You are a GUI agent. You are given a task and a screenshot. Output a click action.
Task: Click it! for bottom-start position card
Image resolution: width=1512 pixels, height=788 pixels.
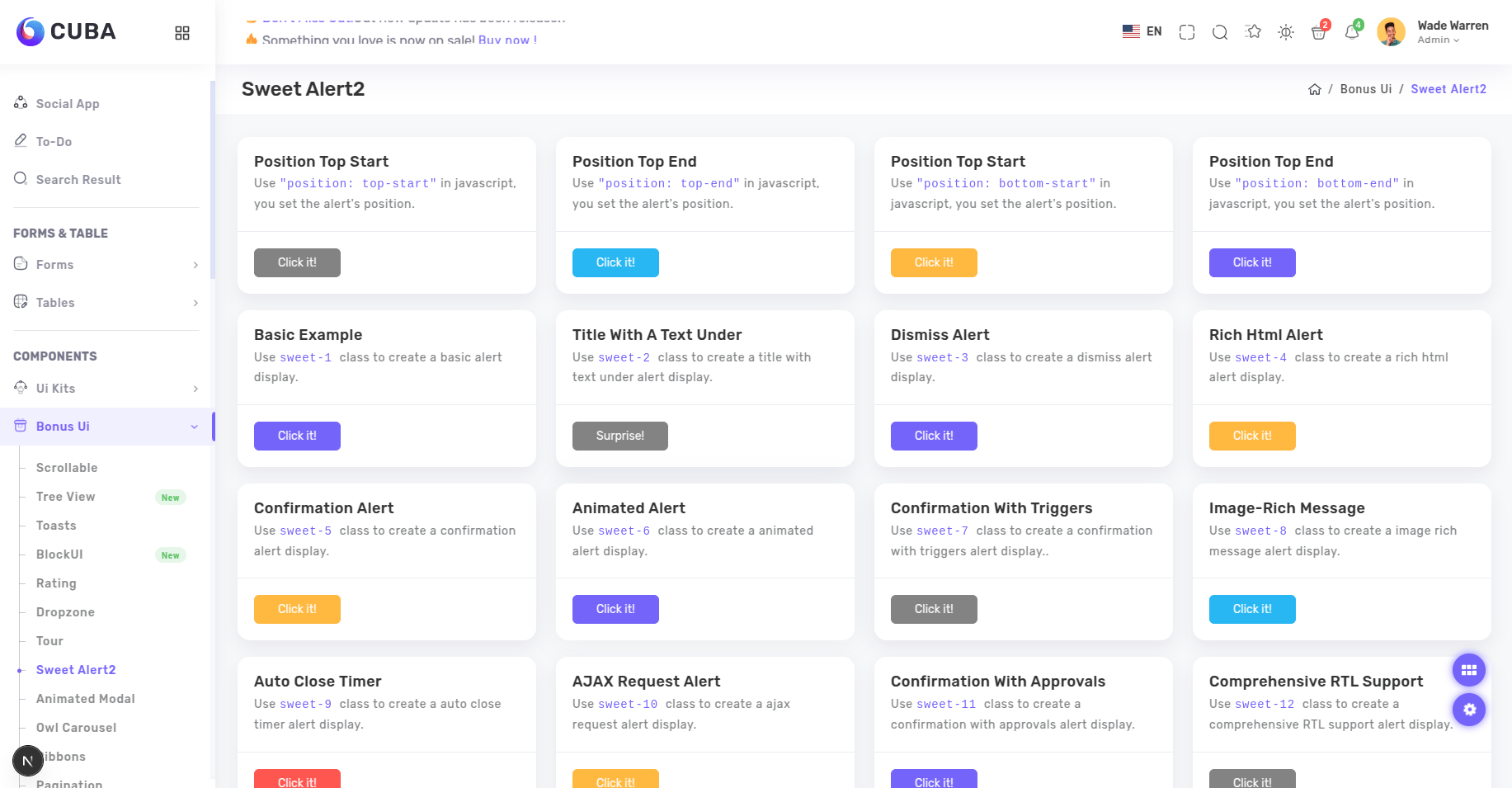tap(934, 262)
